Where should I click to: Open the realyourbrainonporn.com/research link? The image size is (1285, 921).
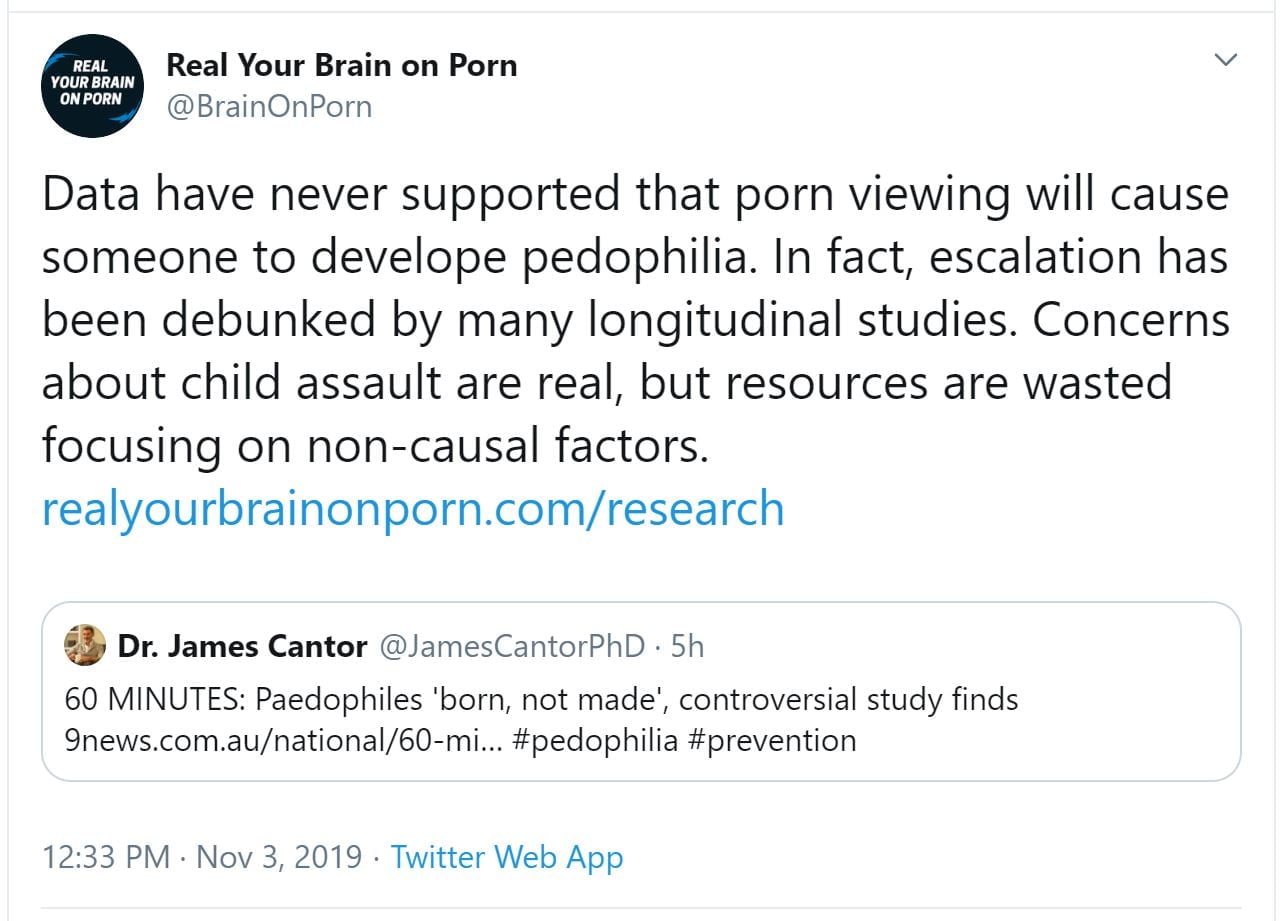pos(412,508)
